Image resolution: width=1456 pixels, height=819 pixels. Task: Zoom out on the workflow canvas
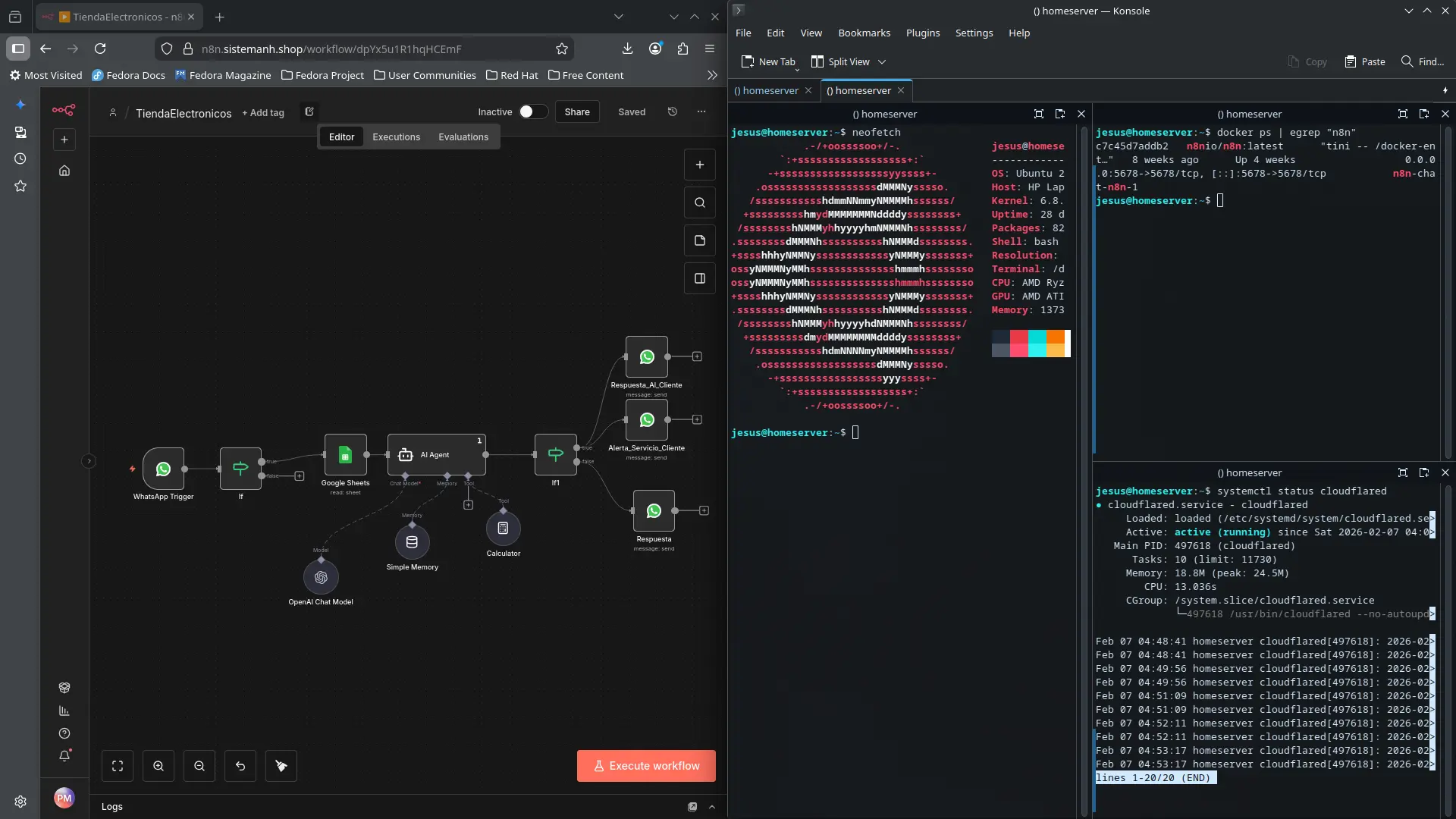[199, 765]
